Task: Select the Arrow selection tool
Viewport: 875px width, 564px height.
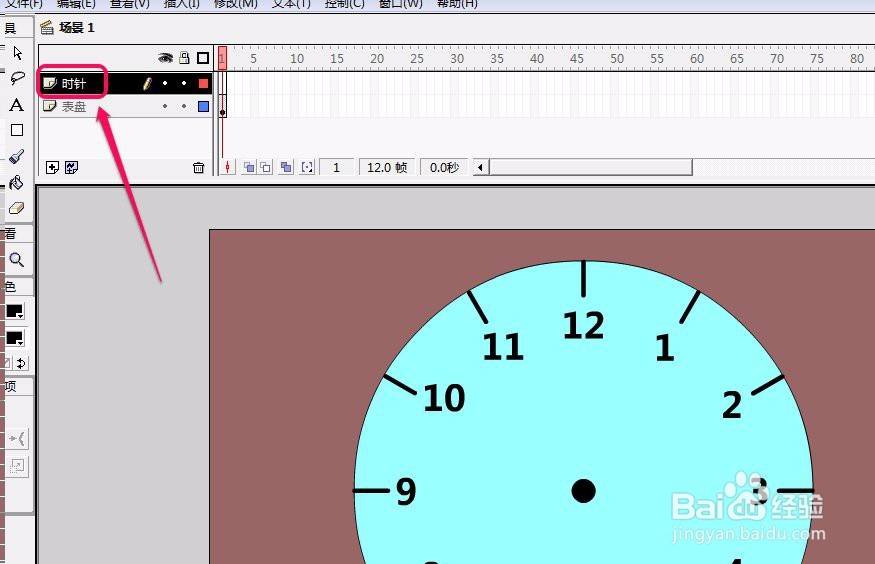Action: pos(17,53)
